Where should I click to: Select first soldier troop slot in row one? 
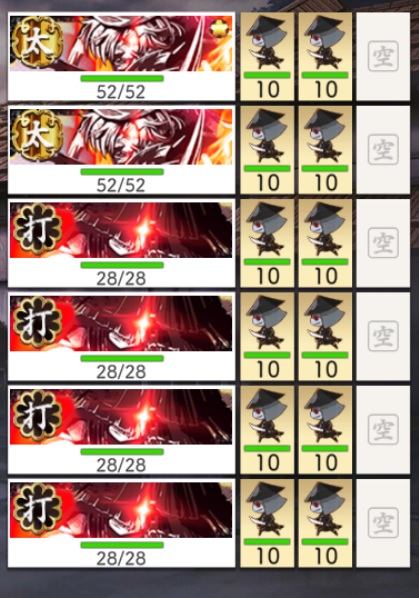267,56
